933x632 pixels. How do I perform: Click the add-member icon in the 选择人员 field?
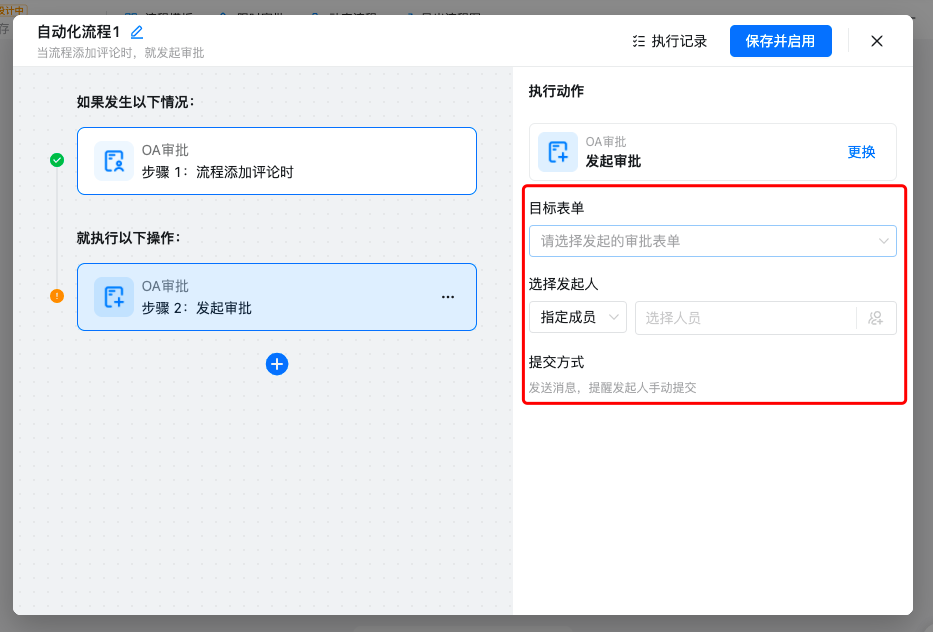coord(876,318)
